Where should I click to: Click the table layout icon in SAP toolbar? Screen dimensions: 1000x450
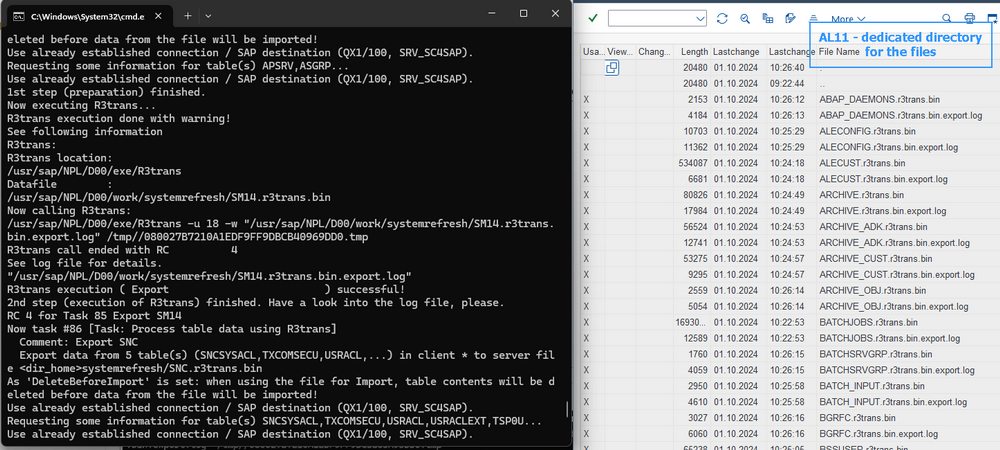pos(768,18)
